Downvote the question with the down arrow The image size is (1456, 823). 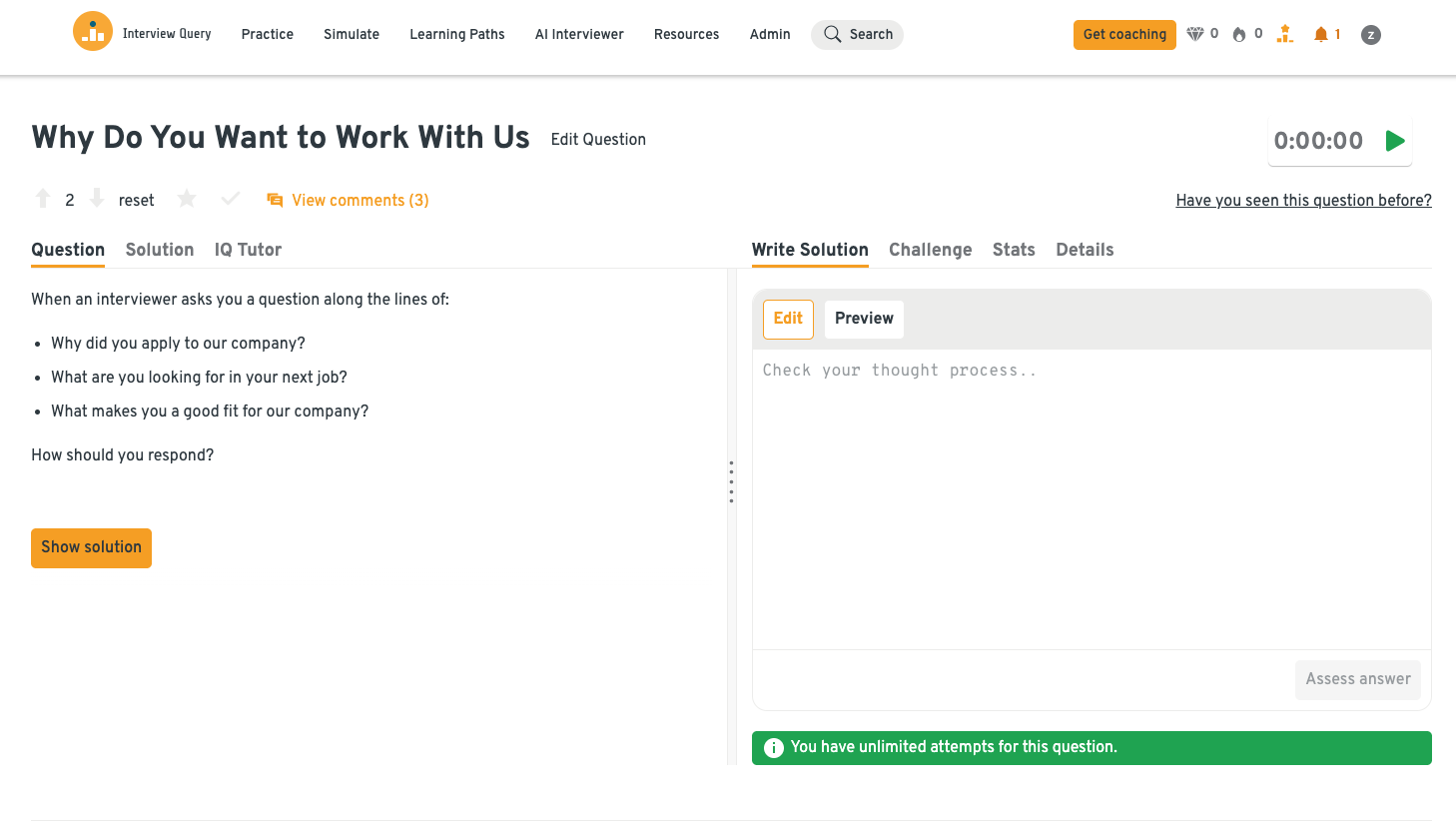point(97,199)
